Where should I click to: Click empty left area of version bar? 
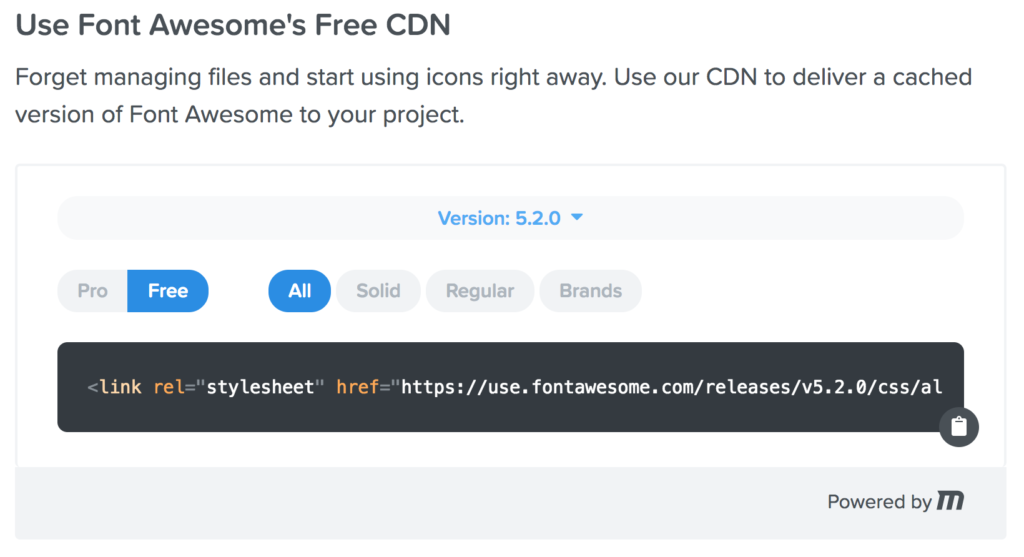coord(242,218)
